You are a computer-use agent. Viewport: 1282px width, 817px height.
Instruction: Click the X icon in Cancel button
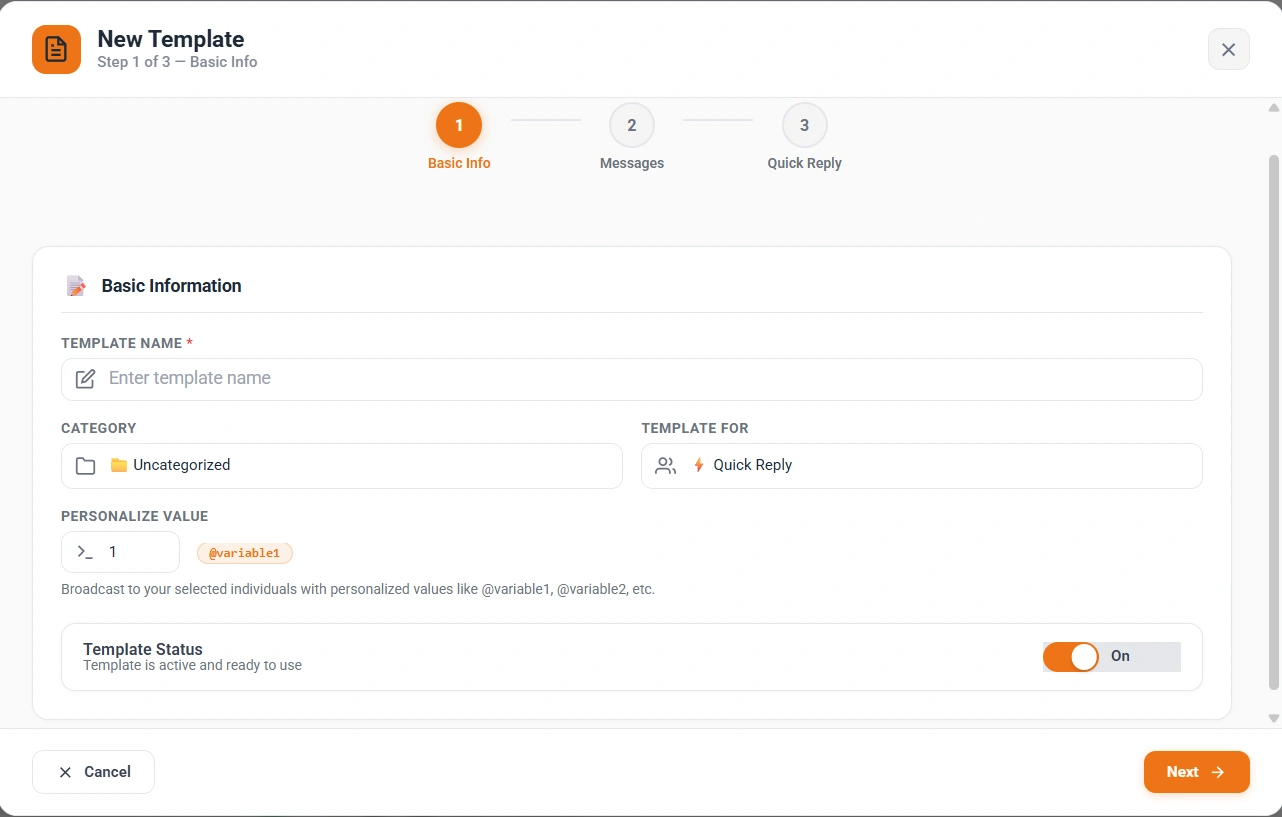pos(65,772)
